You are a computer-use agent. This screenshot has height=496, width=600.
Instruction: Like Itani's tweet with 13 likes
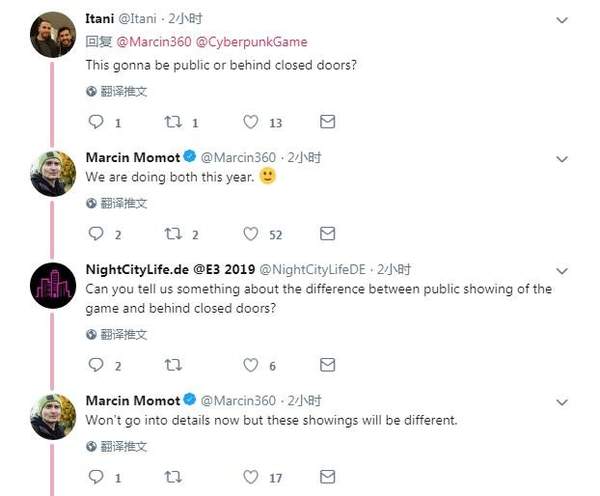point(251,122)
